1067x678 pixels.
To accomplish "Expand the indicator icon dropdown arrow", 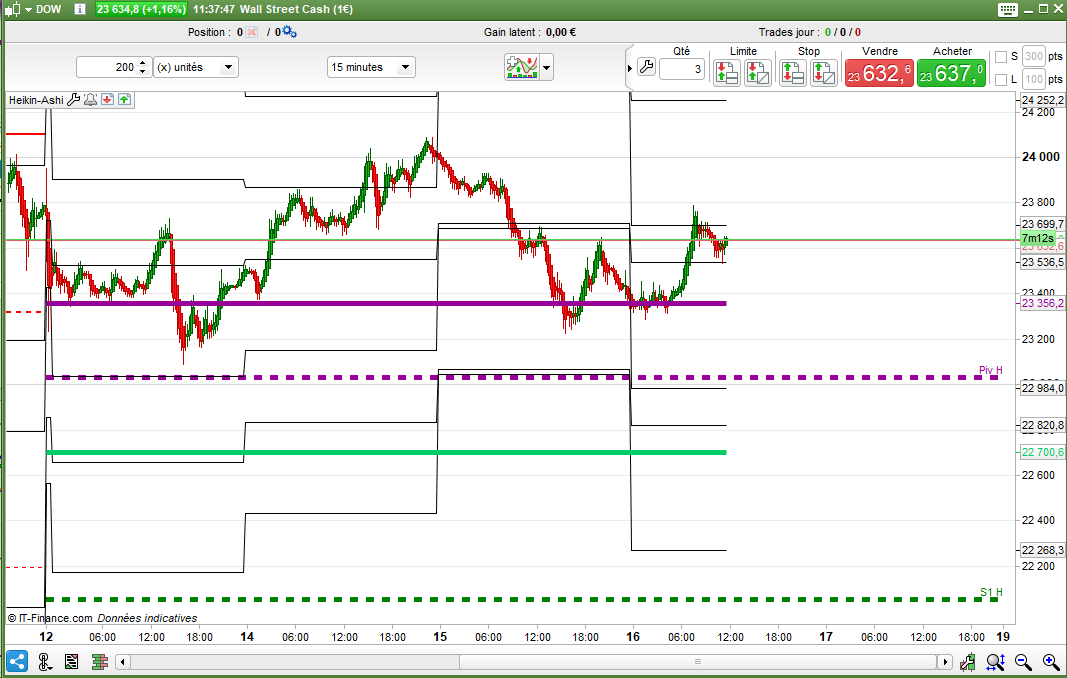I will (546, 67).
